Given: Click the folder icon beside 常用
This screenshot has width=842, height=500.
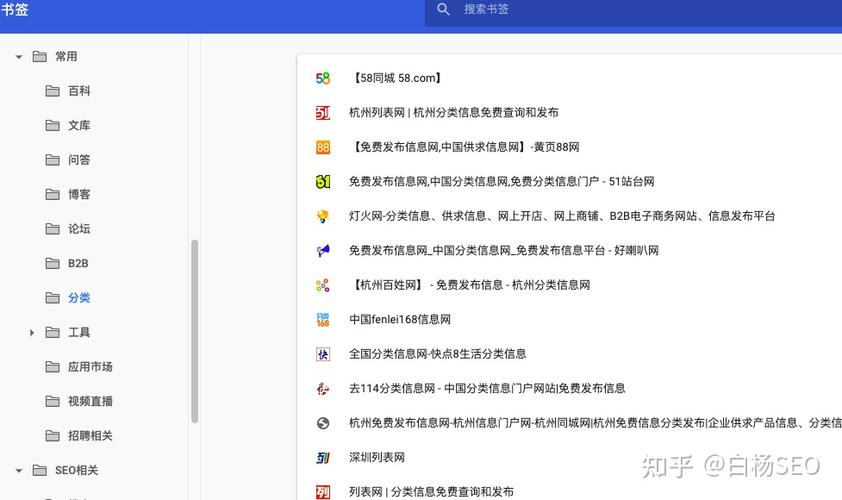Looking at the screenshot, I should (x=40, y=56).
